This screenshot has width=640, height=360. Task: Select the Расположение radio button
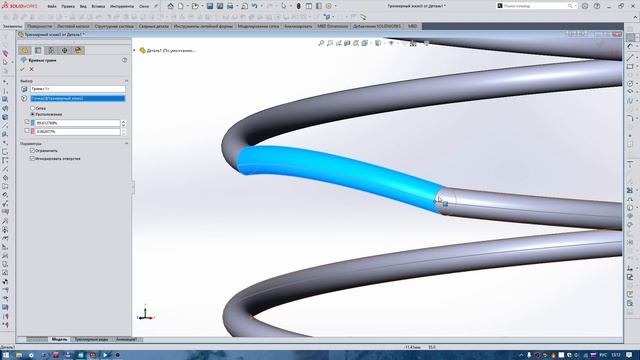(x=33, y=114)
